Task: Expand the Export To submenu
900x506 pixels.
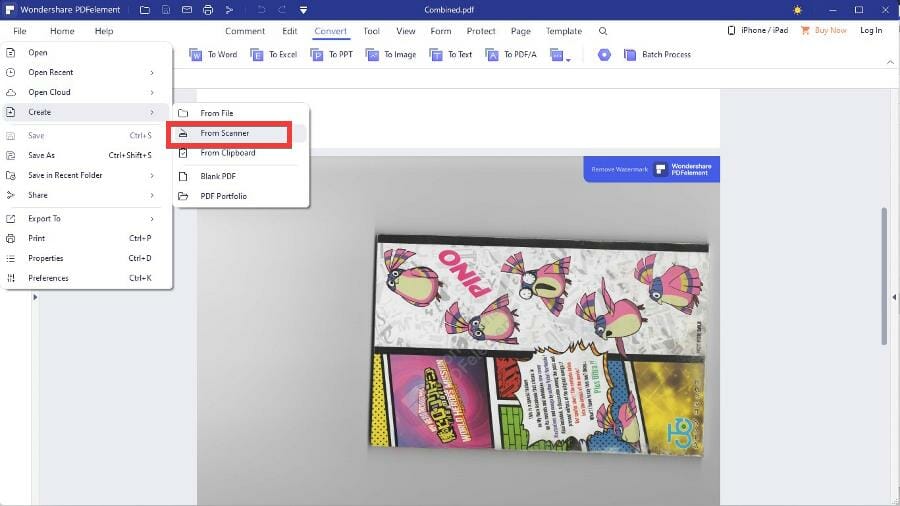Action: click(86, 219)
